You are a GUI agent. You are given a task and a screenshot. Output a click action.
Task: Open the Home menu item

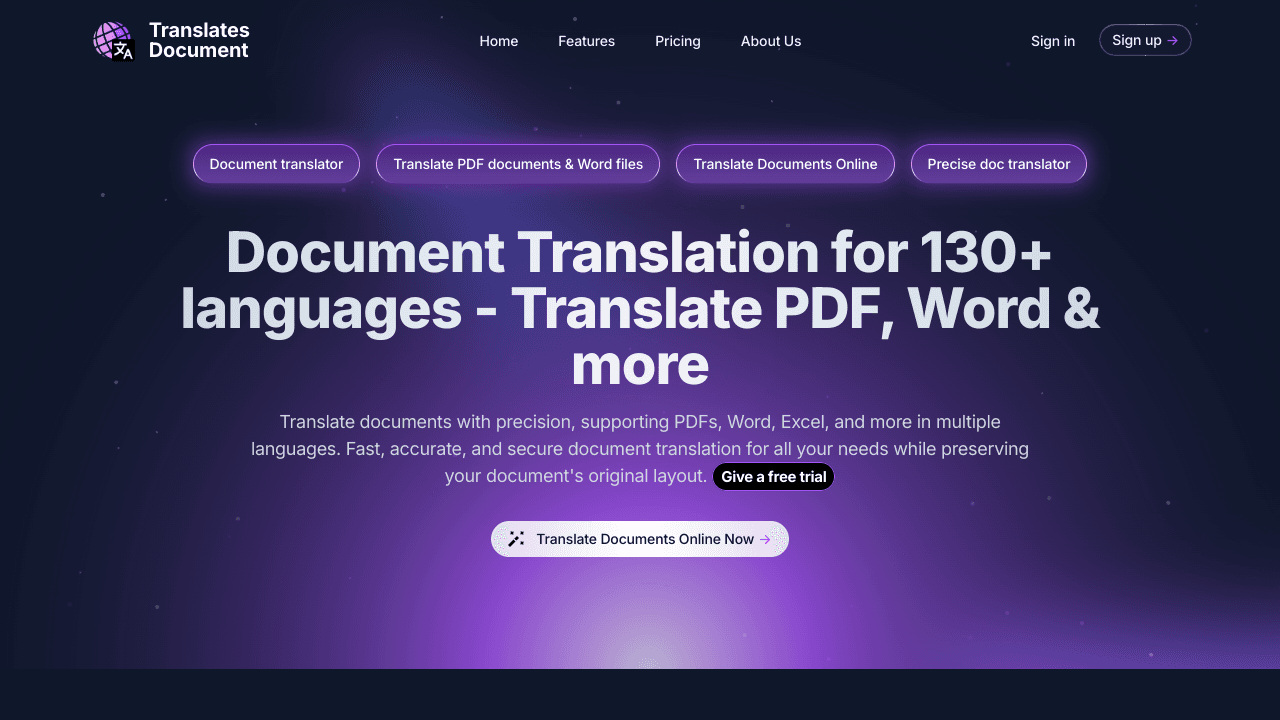pyautogui.click(x=499, y=41)
